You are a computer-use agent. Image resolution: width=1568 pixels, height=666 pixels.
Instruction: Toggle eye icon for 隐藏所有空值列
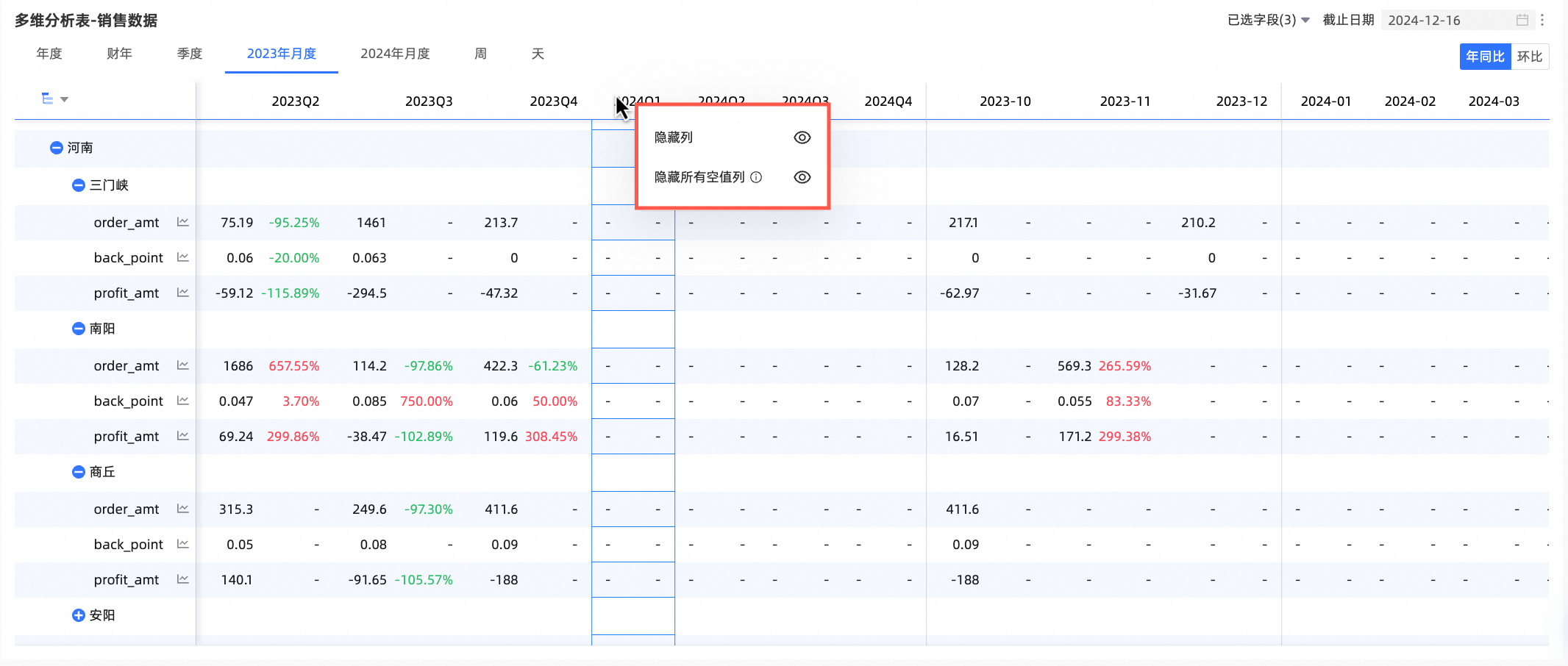(x=802, y=177)
